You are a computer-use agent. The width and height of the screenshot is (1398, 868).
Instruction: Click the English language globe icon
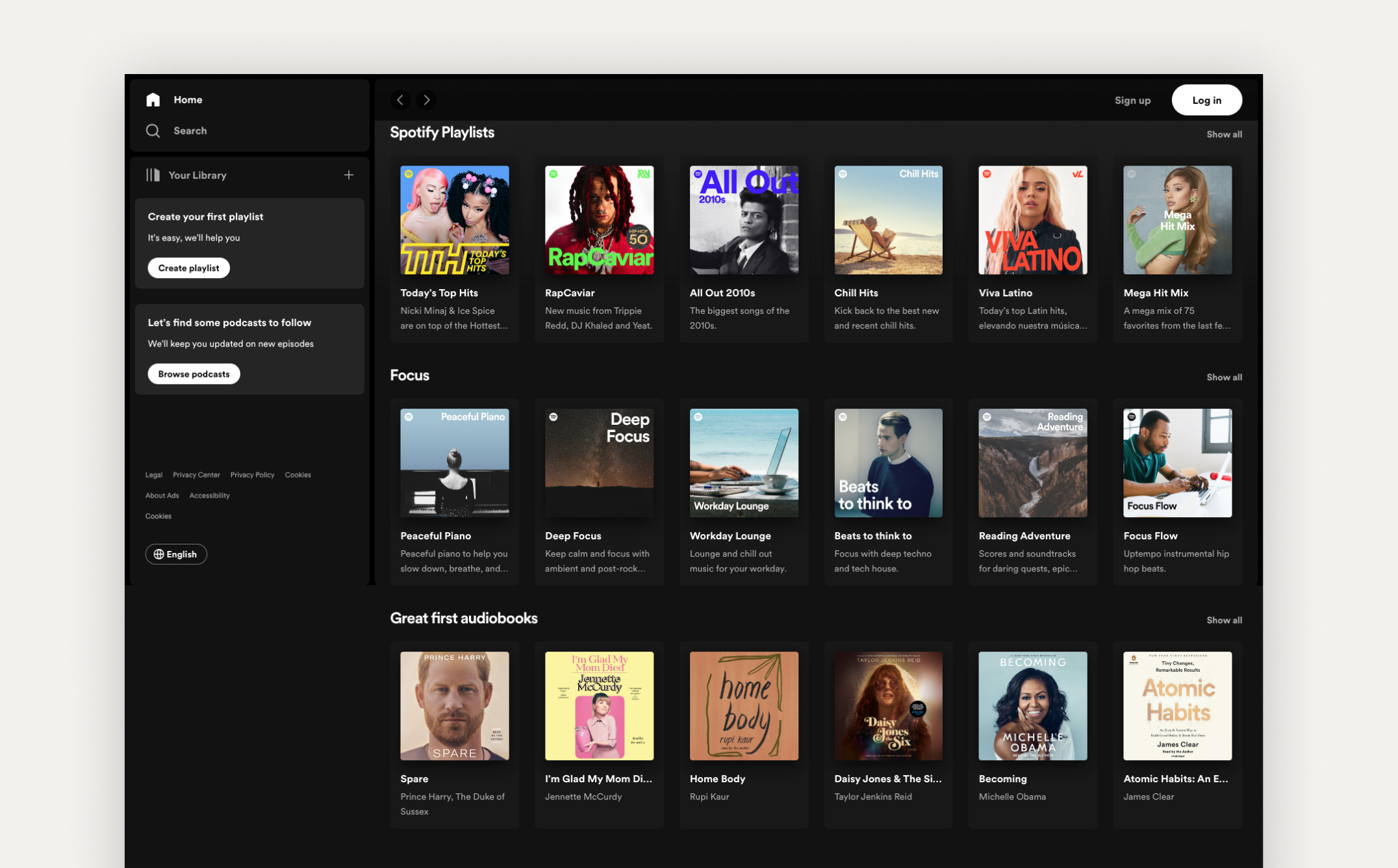[159, 554]
